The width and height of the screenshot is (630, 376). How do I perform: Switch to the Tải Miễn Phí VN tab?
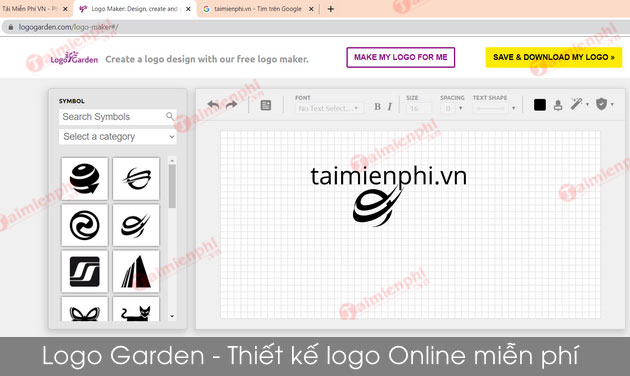pos(30,9)
